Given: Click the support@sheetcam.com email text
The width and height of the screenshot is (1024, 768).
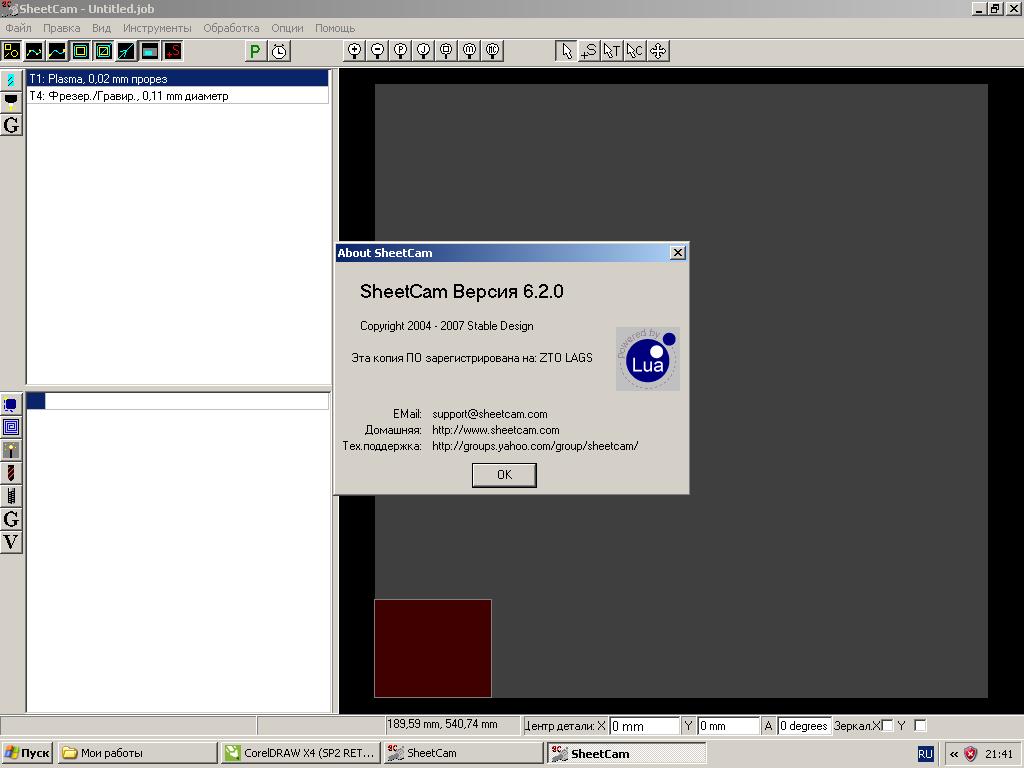Looking at the screenshot, I should (x=490, y=414).
